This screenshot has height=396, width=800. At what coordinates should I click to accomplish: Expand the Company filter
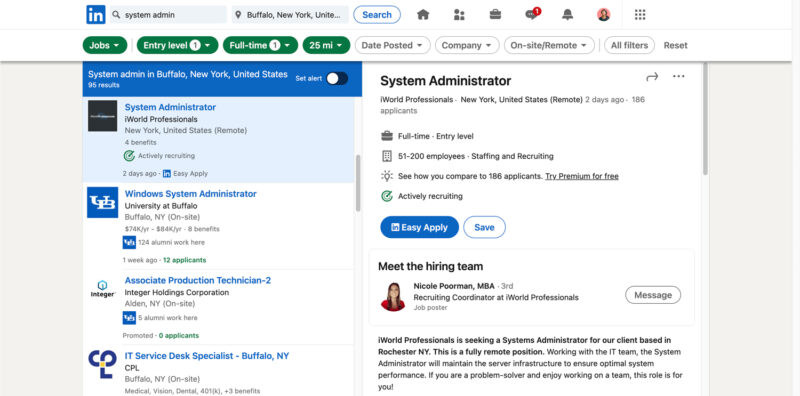467,45
